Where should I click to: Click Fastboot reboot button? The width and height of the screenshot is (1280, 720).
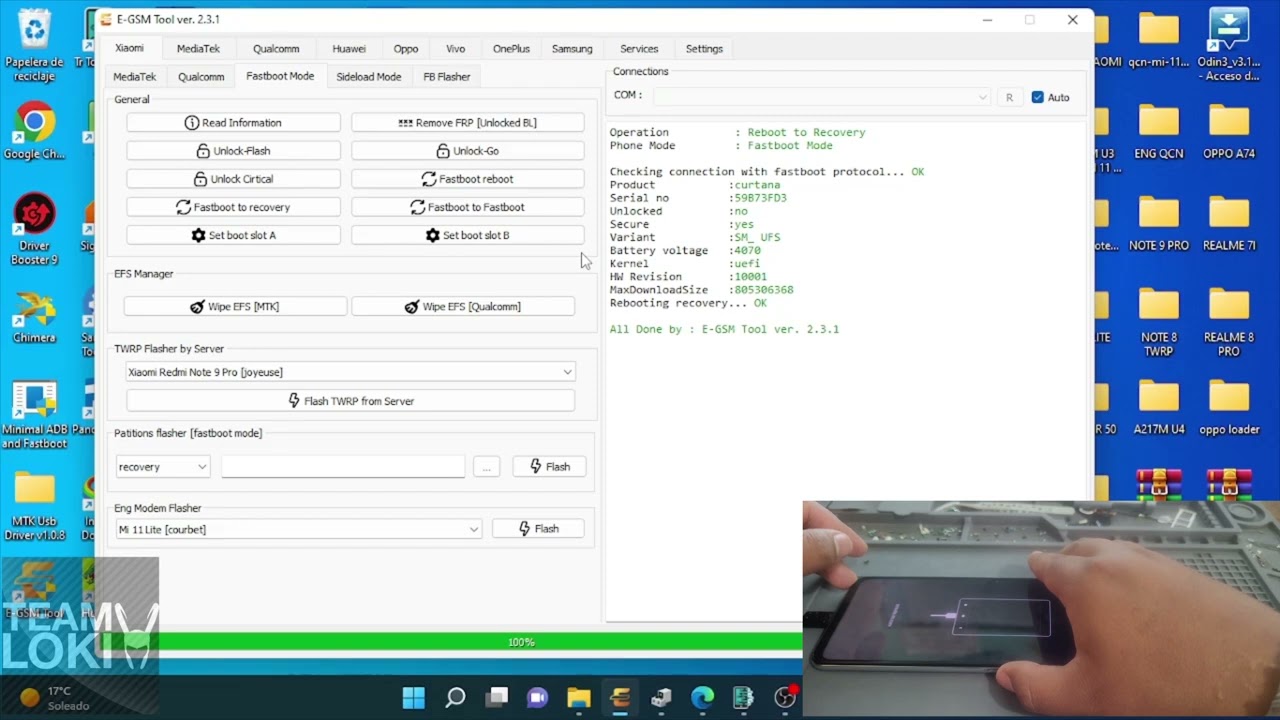[x=467, y=179]
